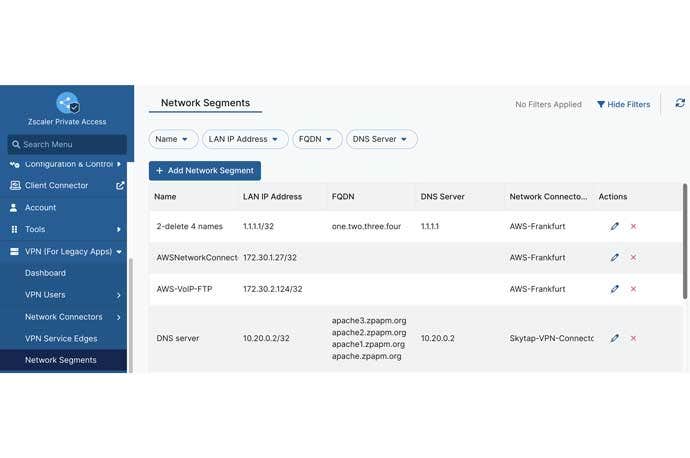Image resolution: width=690 pixels, height=458 pixels.
Task: Open the Dashboard menu item
Action: (45, 273)
